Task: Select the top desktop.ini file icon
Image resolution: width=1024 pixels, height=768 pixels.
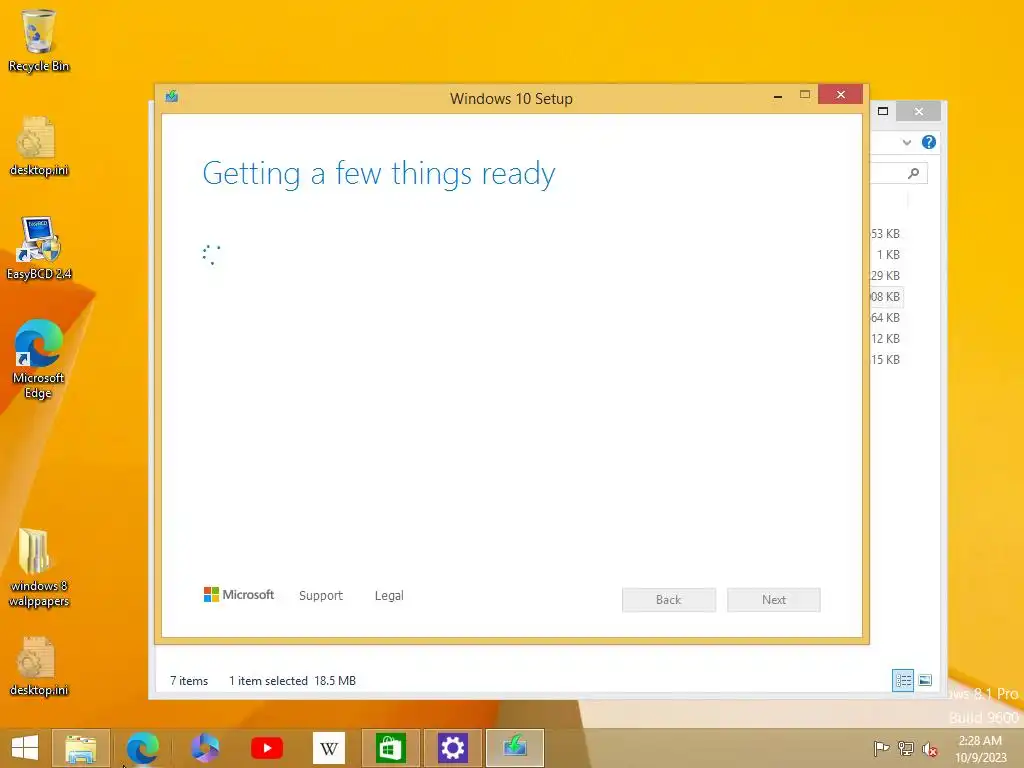Action: tap(39, 146)
